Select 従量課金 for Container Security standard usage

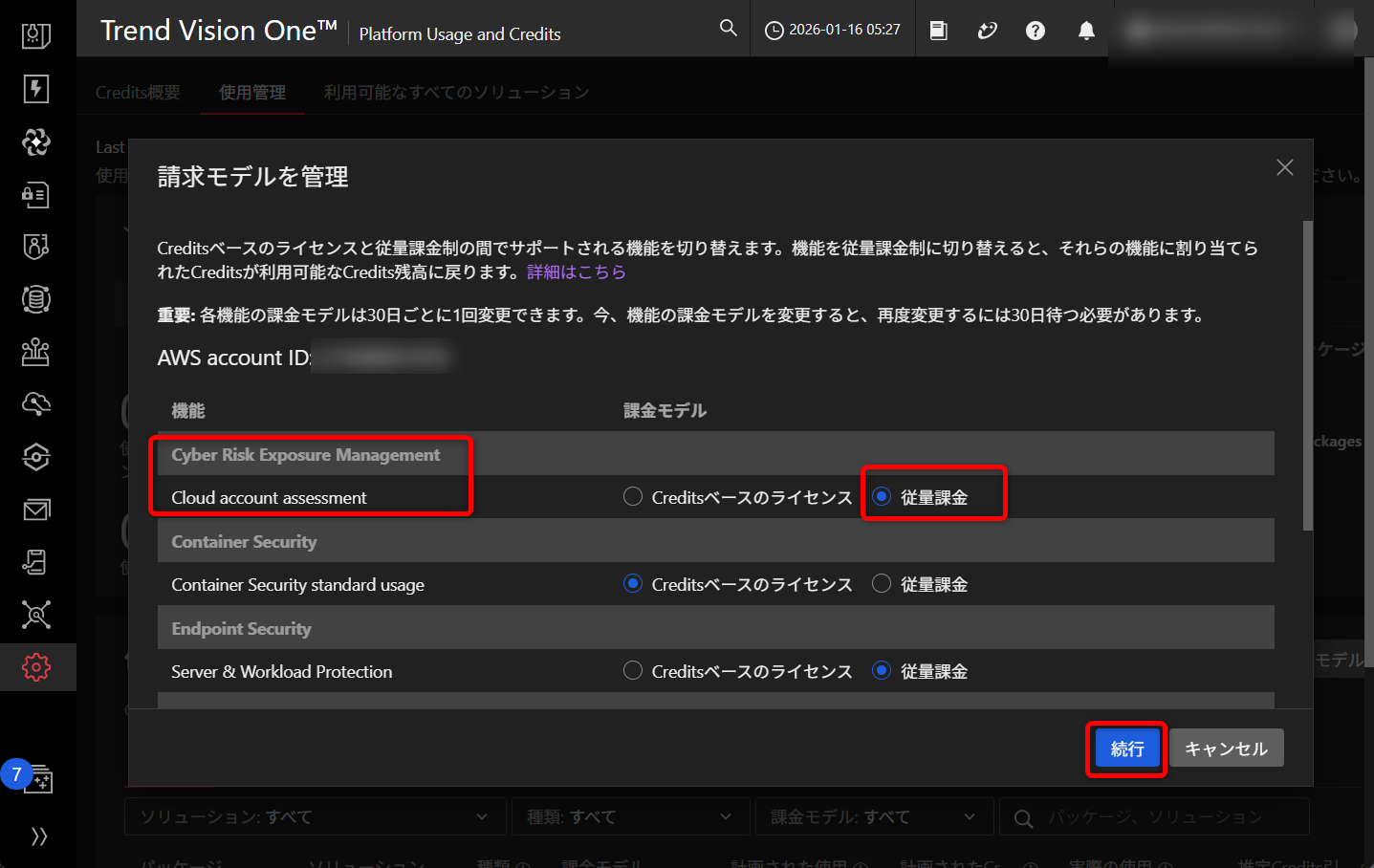(x=882, y=584)
